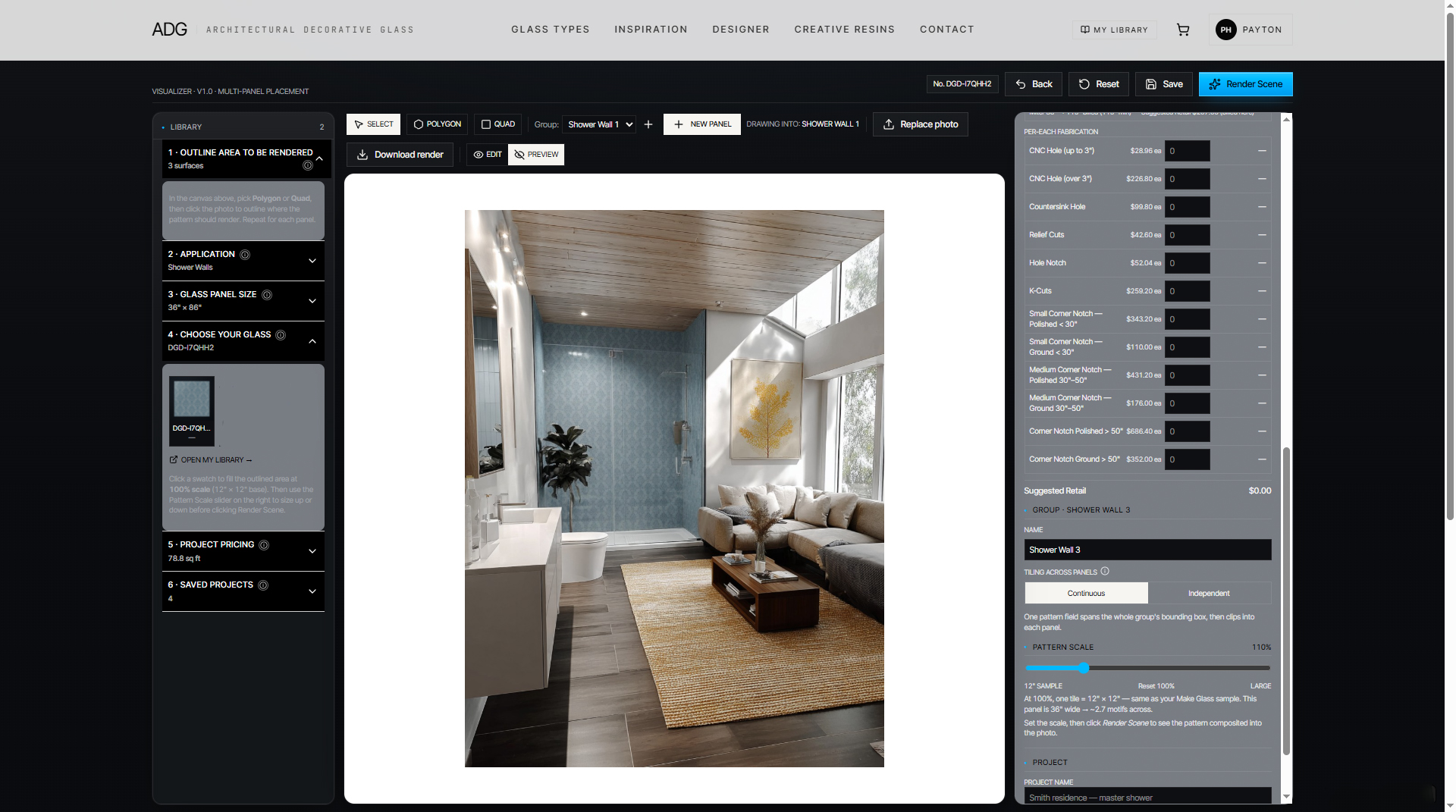Click the rendered bathroom preview image

point(674,488)
